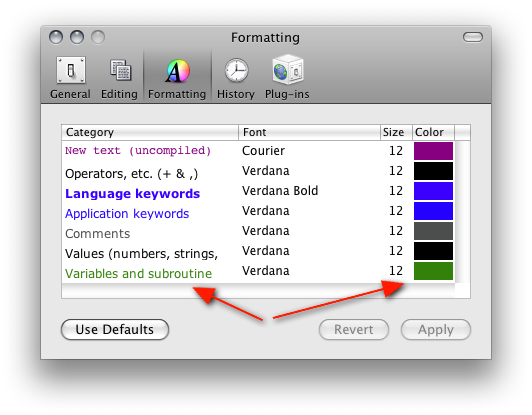Click the Revert button

point(354,329)
